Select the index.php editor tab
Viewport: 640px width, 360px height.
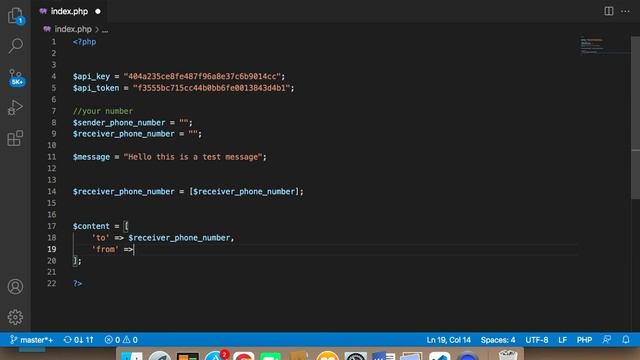[x=69, y=11]
